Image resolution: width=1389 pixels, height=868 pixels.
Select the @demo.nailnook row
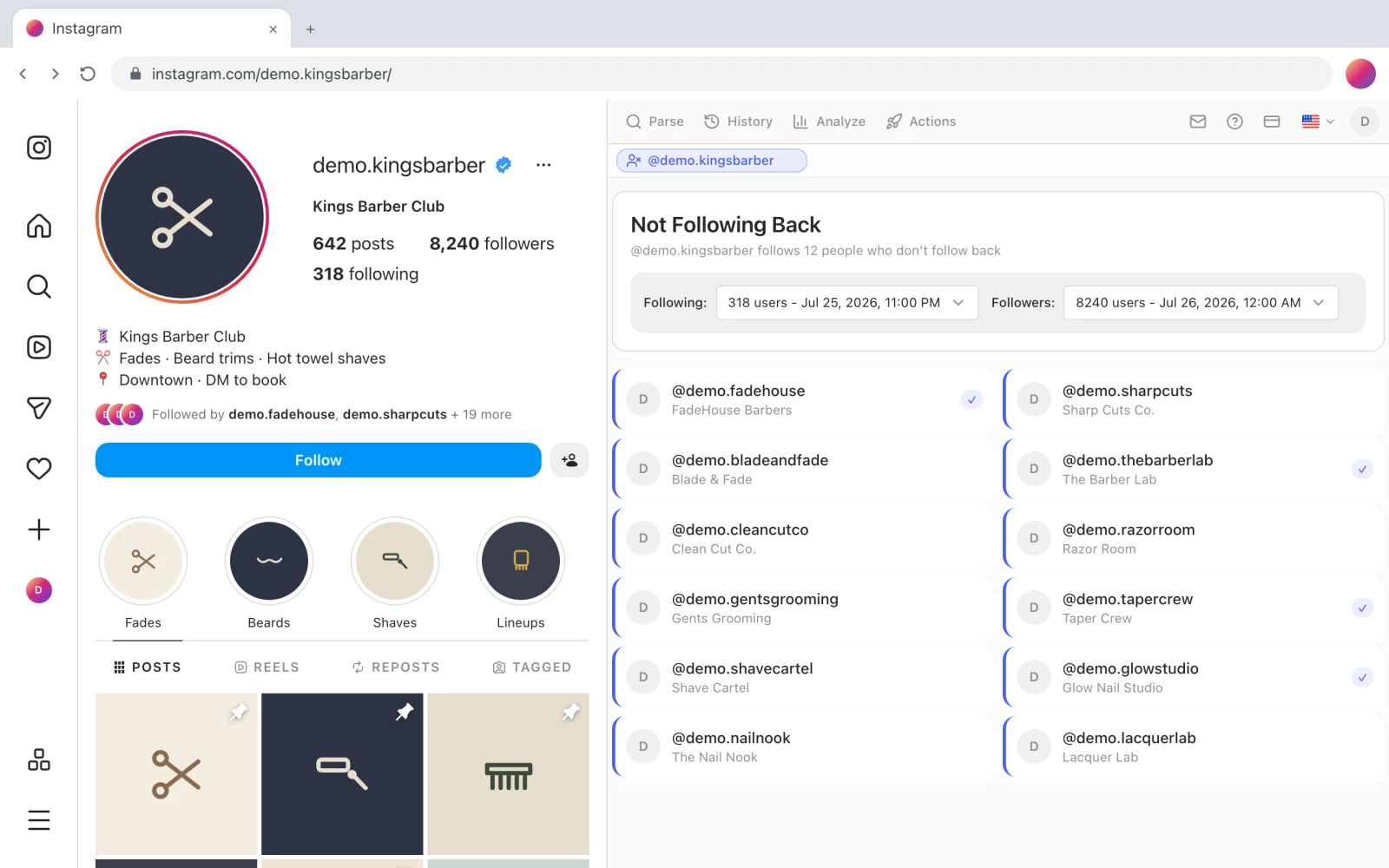(x=802, y=747)
